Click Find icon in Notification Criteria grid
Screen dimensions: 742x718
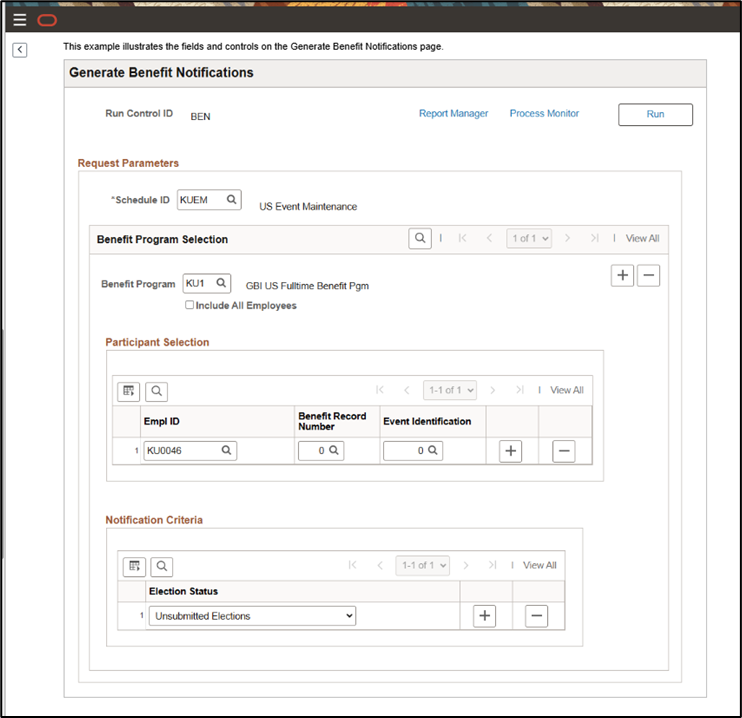[x=161, y=566]
